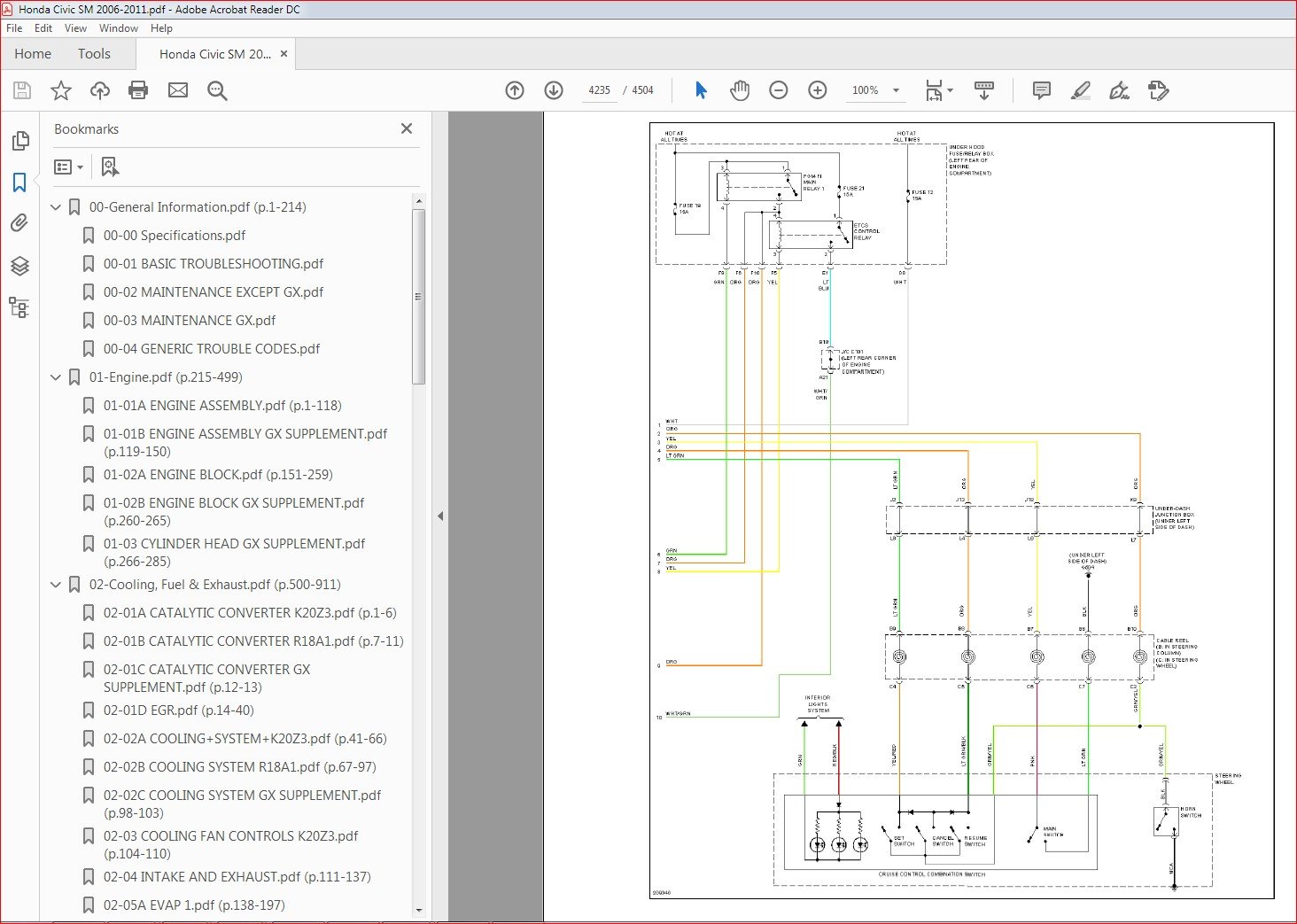Collapse the navigation pane arrow

440,516
